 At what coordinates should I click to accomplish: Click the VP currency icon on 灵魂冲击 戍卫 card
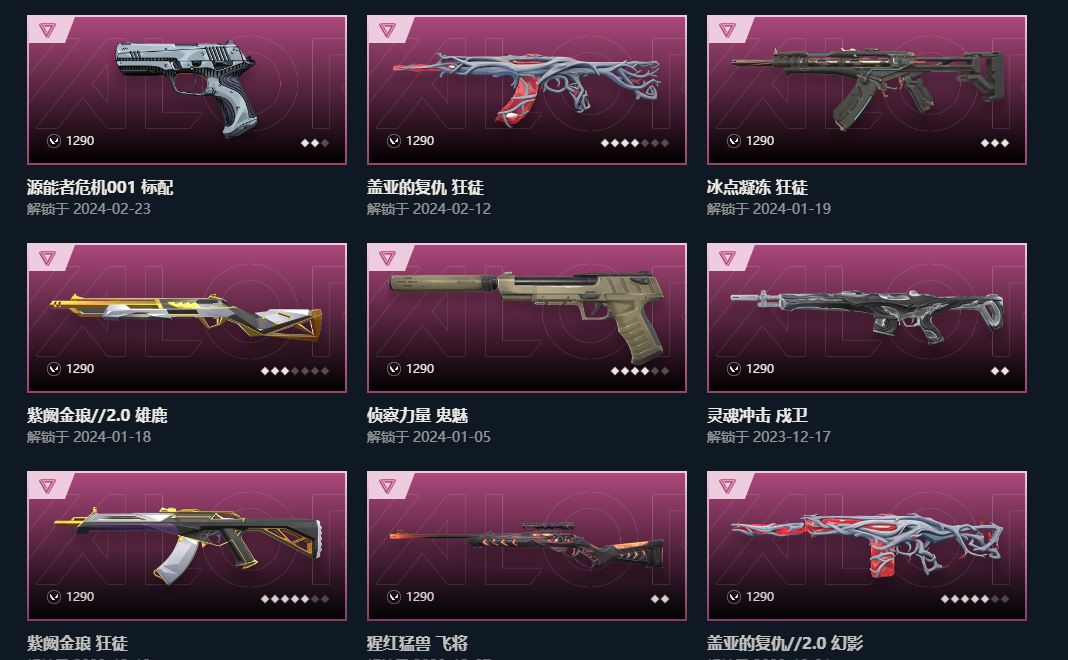(734, 369)
